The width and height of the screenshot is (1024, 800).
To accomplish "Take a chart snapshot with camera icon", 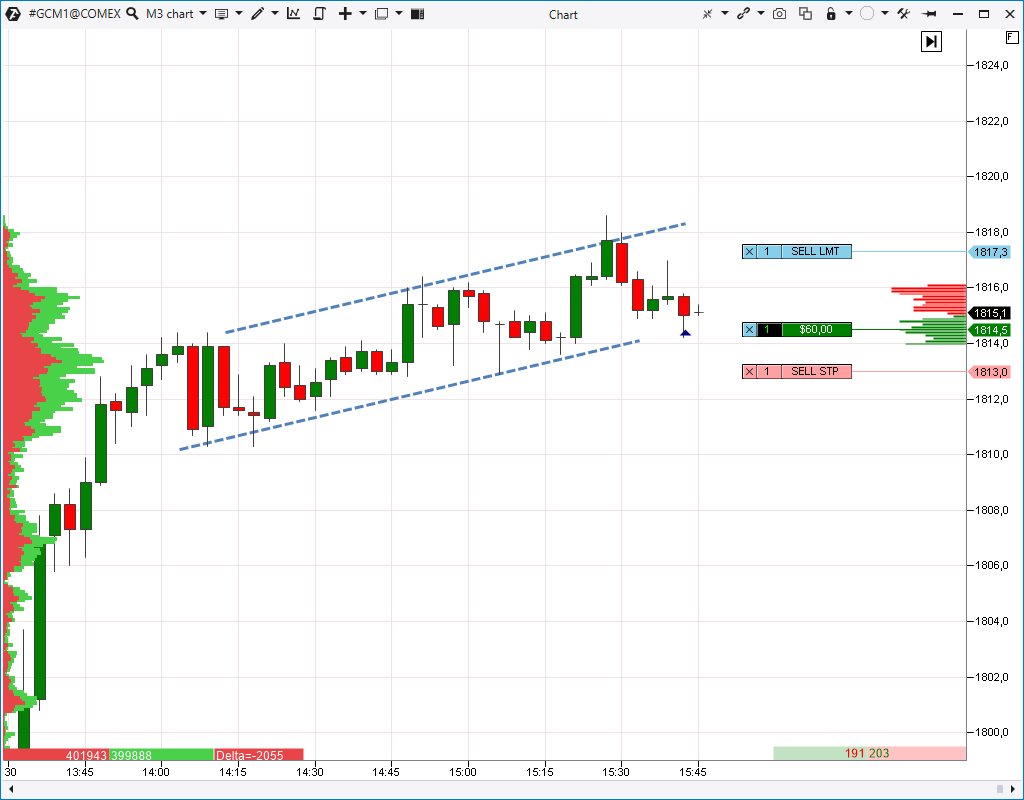I will 779,14.
